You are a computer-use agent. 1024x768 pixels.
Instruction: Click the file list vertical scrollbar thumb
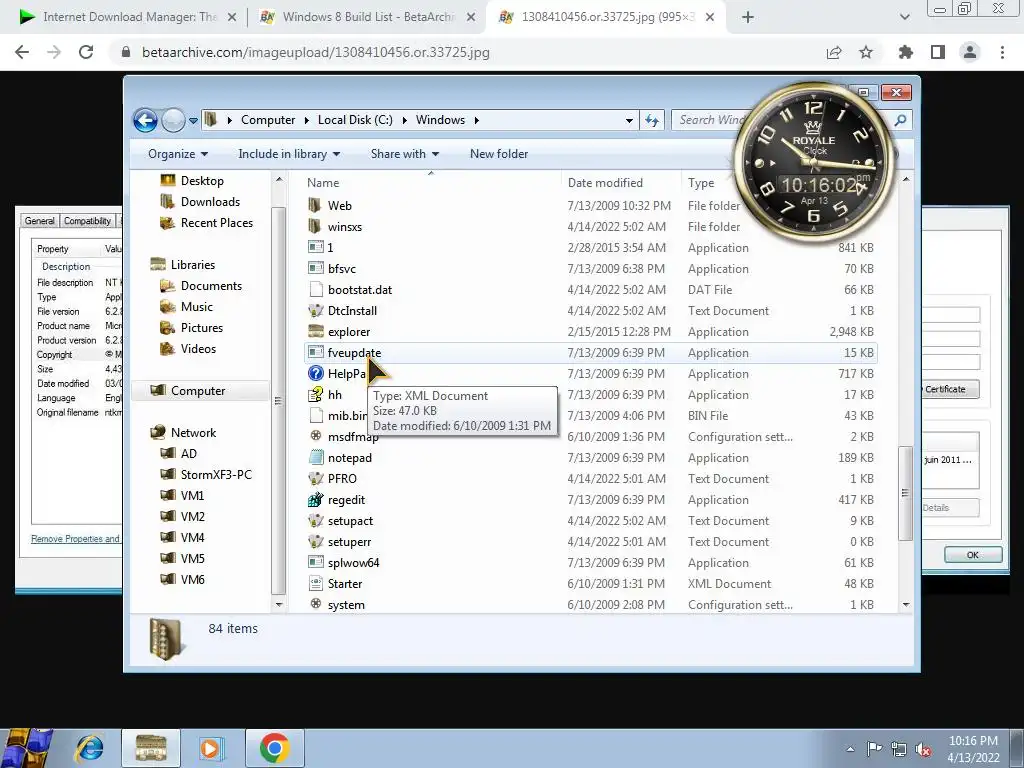[905, 493]
